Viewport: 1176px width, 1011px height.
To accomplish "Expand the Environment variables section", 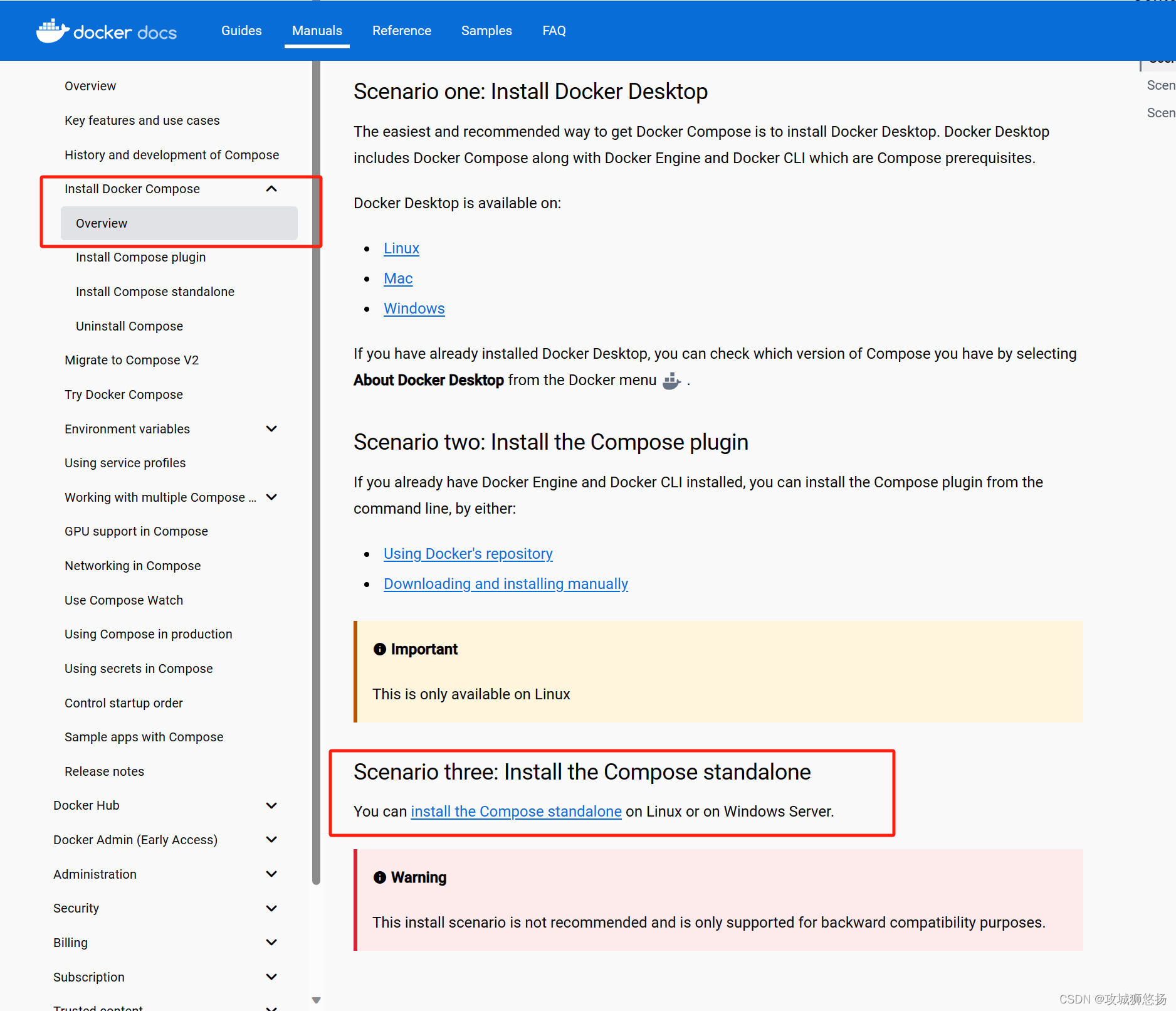I will pos(271,428).
